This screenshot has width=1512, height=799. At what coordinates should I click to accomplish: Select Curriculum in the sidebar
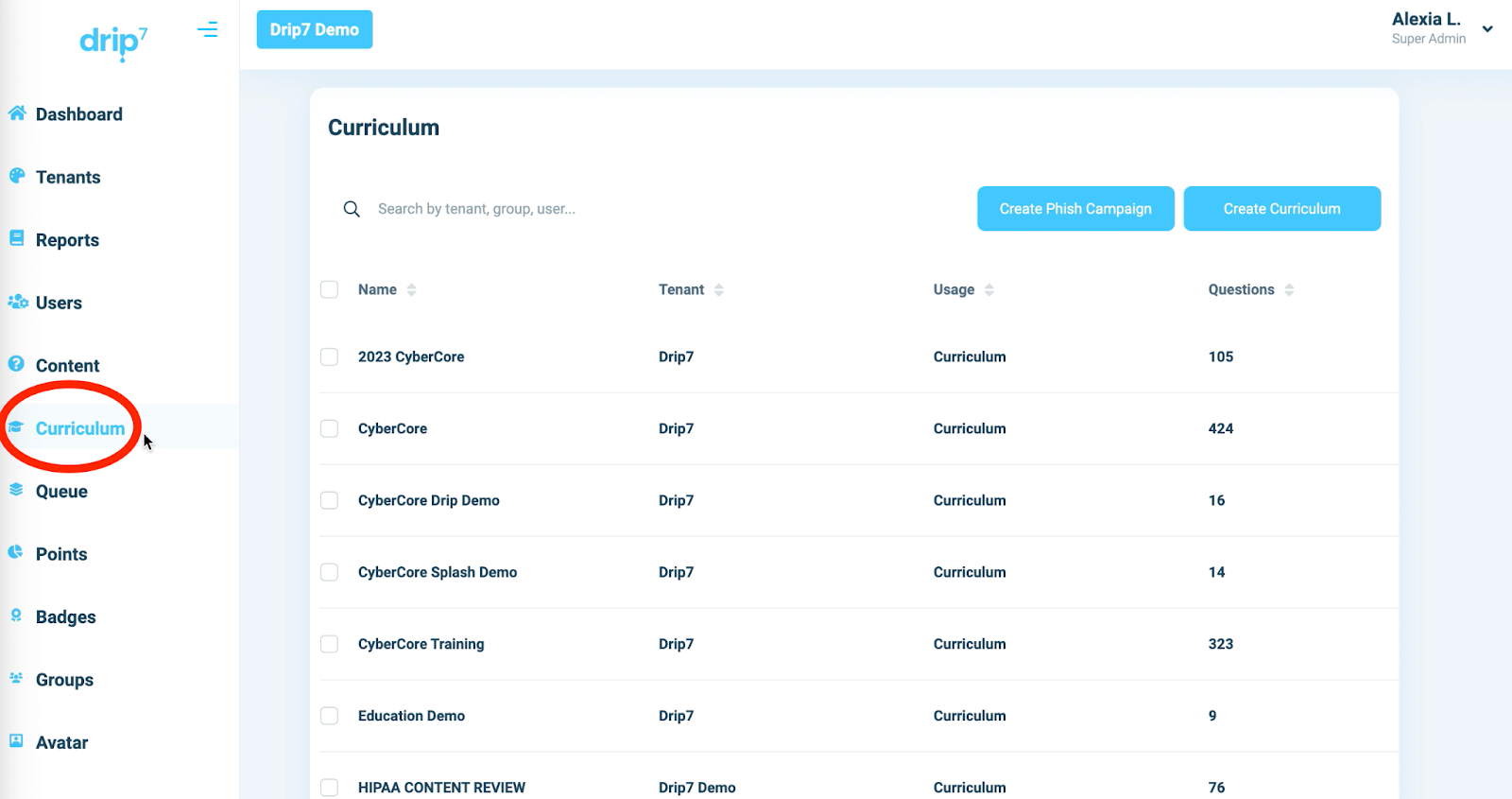[x=80, y=428]
